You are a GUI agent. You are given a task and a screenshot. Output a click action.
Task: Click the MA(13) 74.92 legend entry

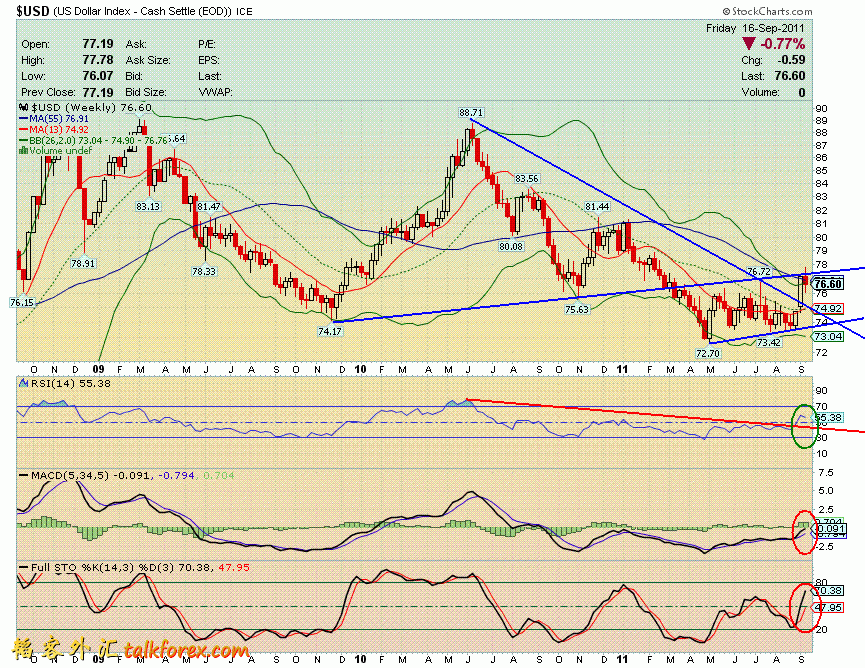coord(54,129)
